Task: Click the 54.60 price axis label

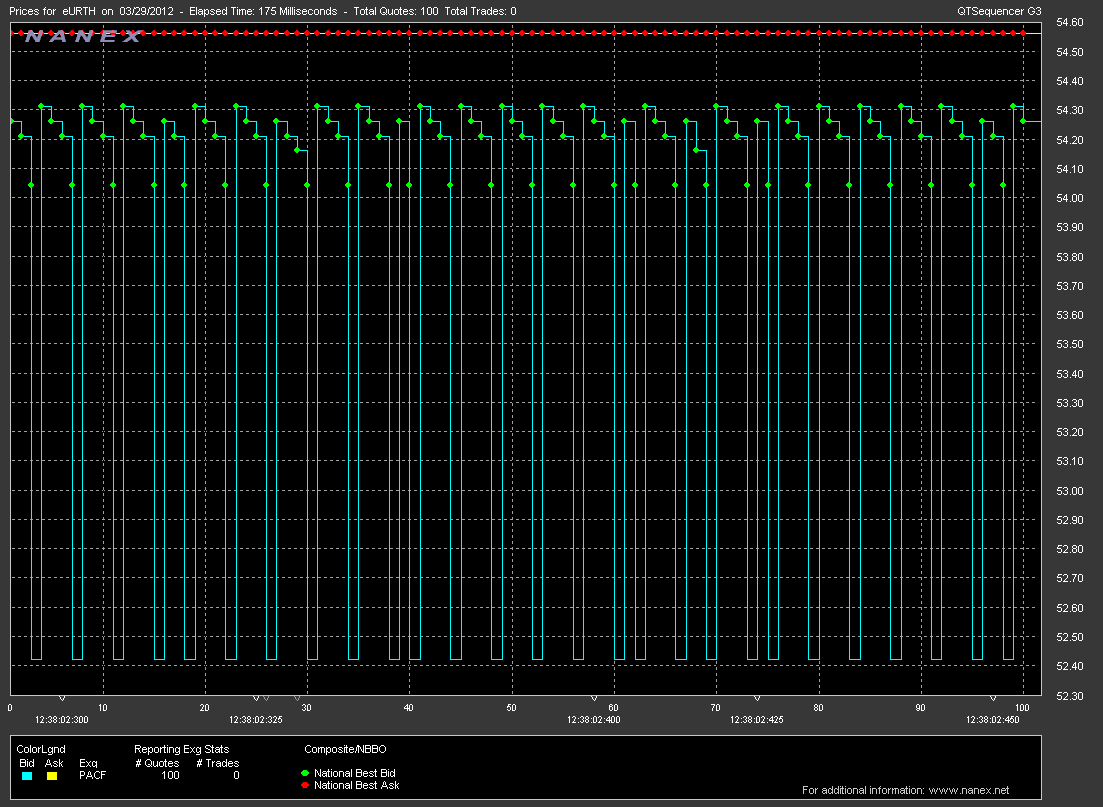Action: 1070,23
